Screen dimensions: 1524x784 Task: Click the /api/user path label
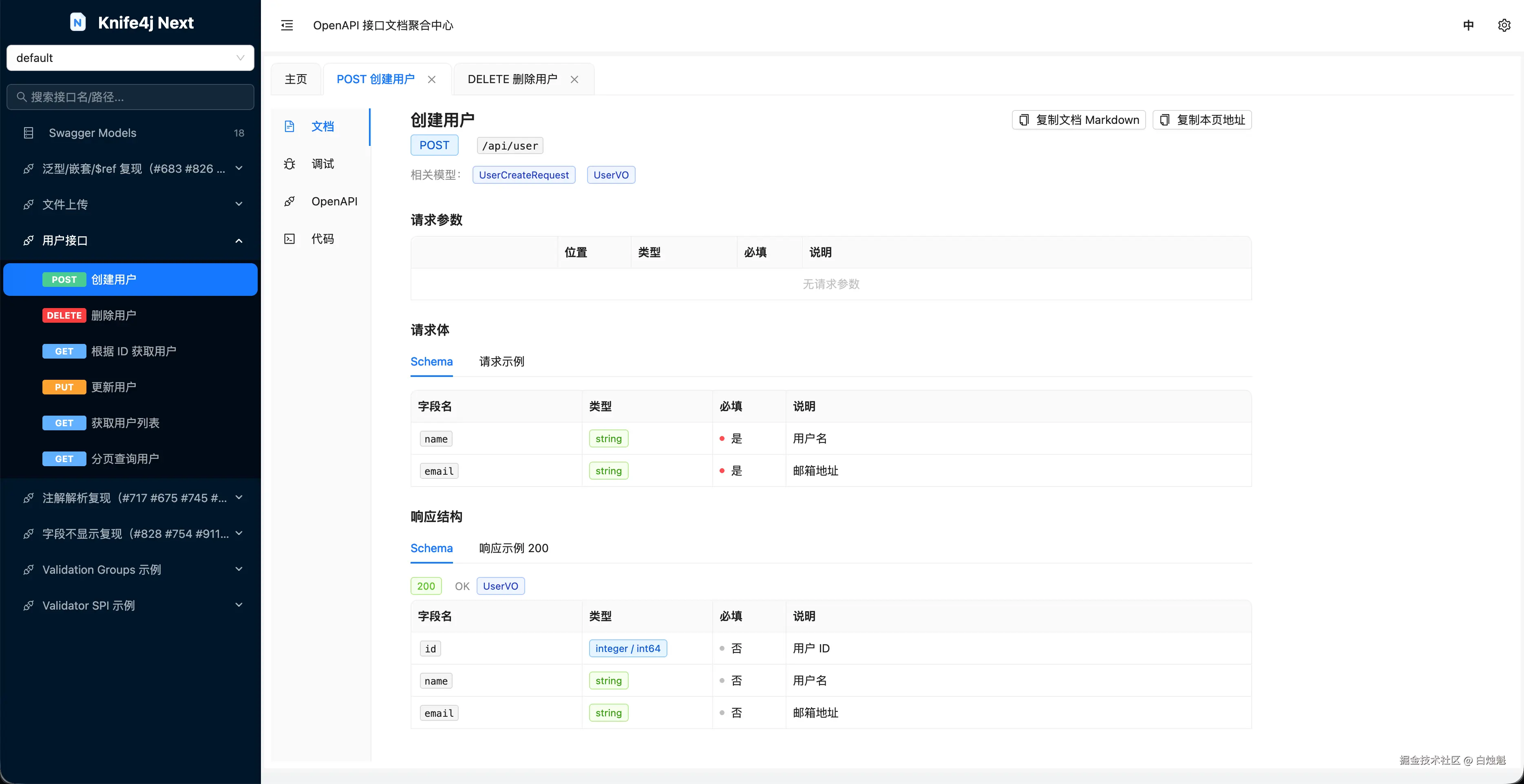[x=510, y=145]
